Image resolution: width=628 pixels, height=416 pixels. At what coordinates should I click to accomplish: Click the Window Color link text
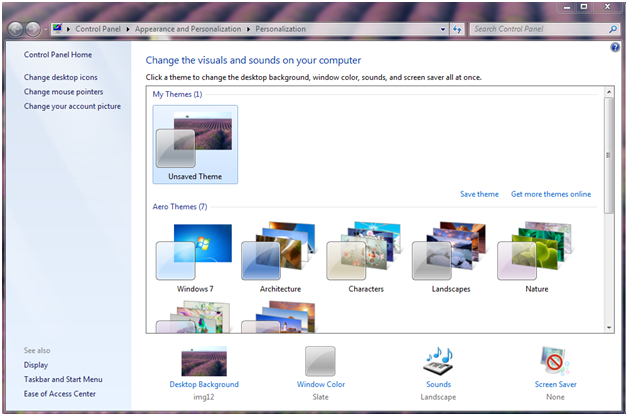click(x=320, y=384)
